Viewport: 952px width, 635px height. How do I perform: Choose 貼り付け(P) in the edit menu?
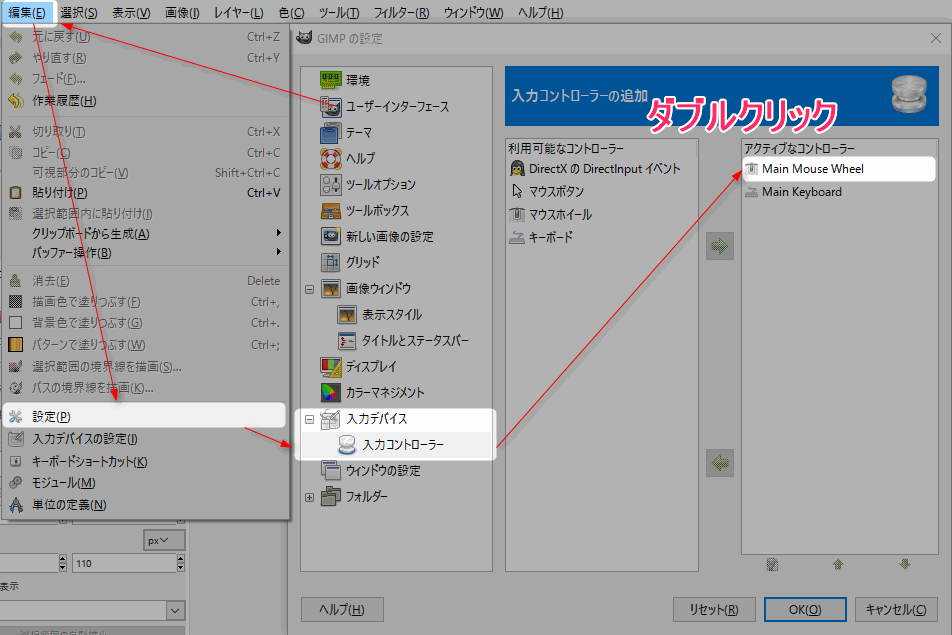click(x=144, y=192)
